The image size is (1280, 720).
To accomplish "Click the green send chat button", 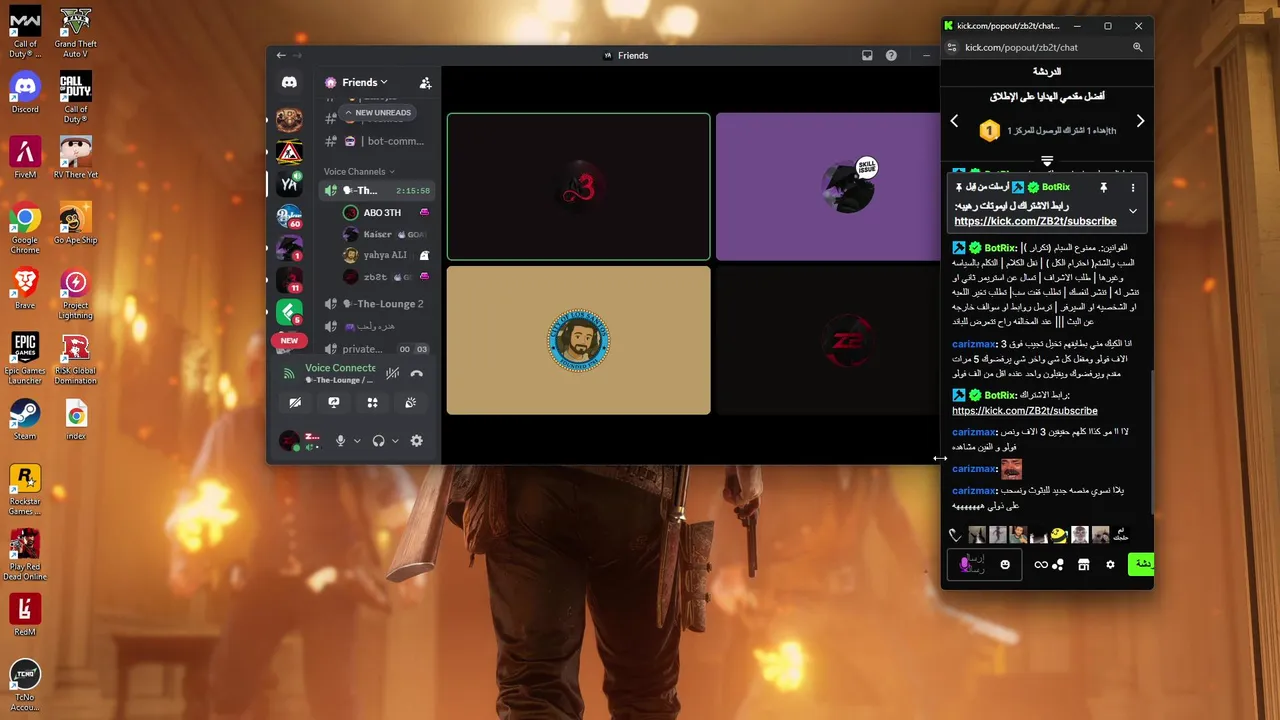I will 1141,564.
